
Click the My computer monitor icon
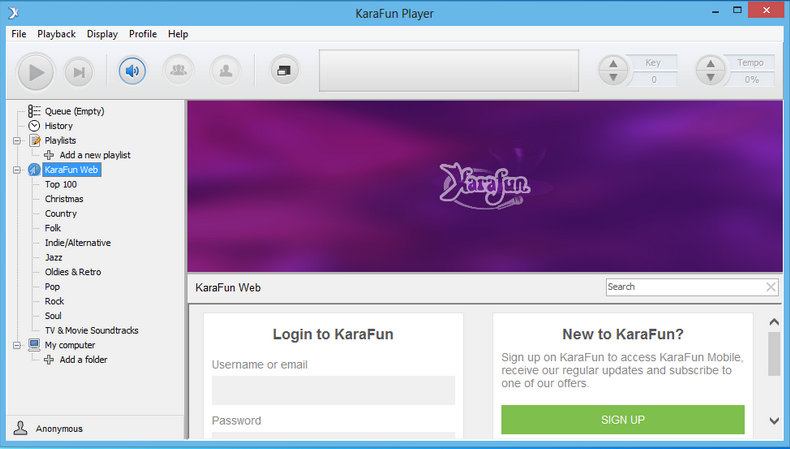click(34, 345)
